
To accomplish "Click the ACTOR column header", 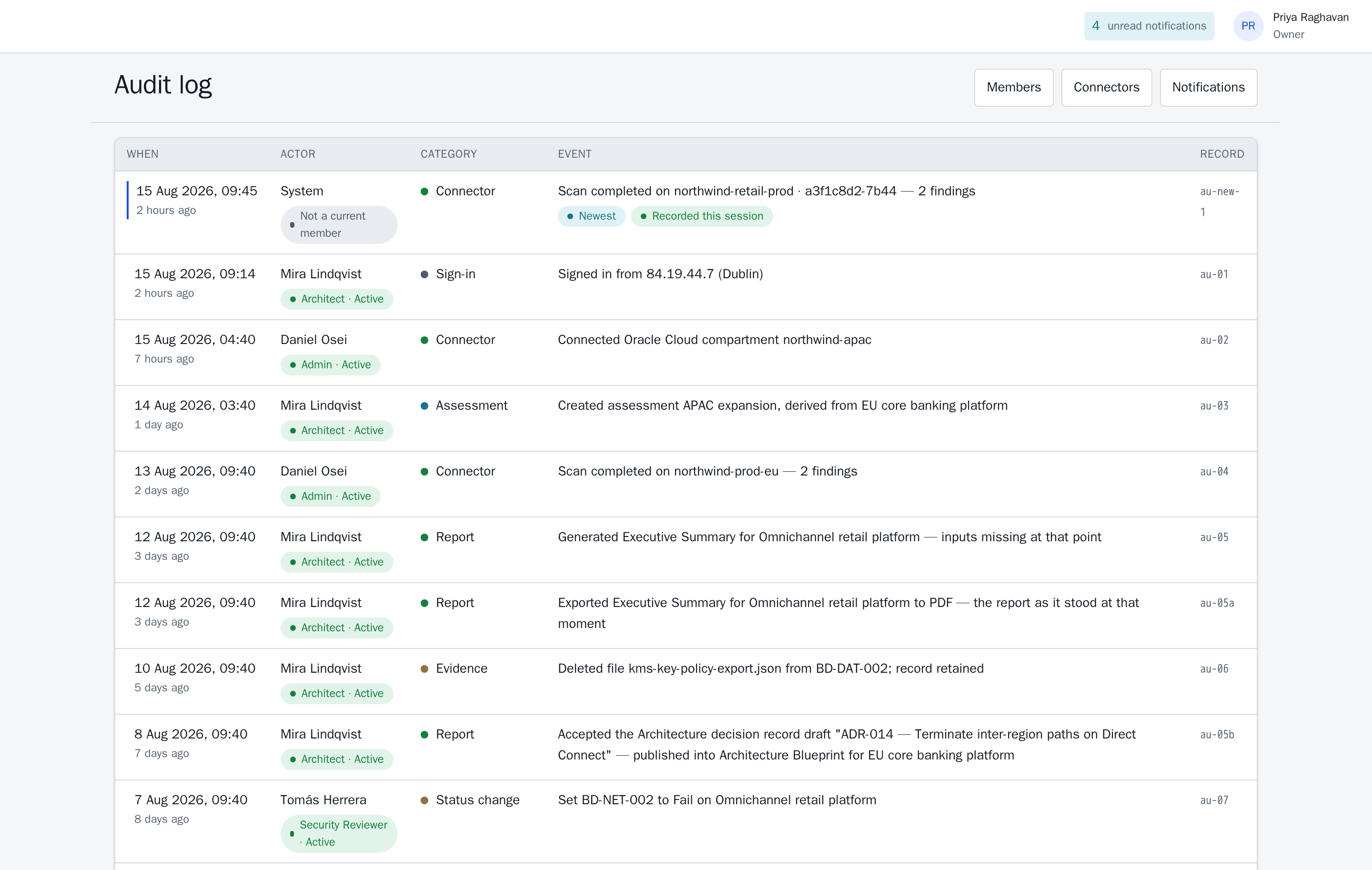I will (297, 154).
